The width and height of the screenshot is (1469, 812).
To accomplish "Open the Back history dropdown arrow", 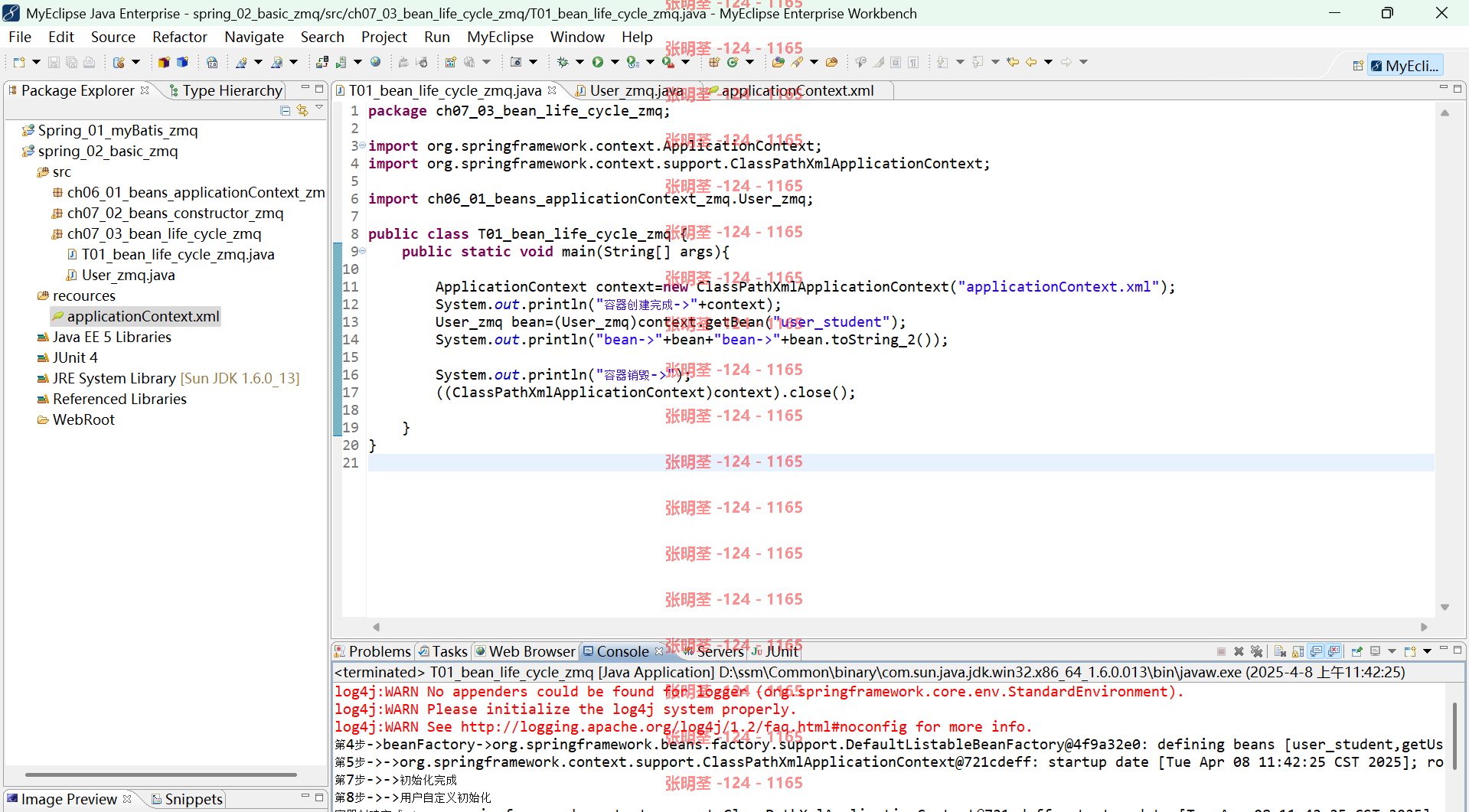I will [1048, 62].
